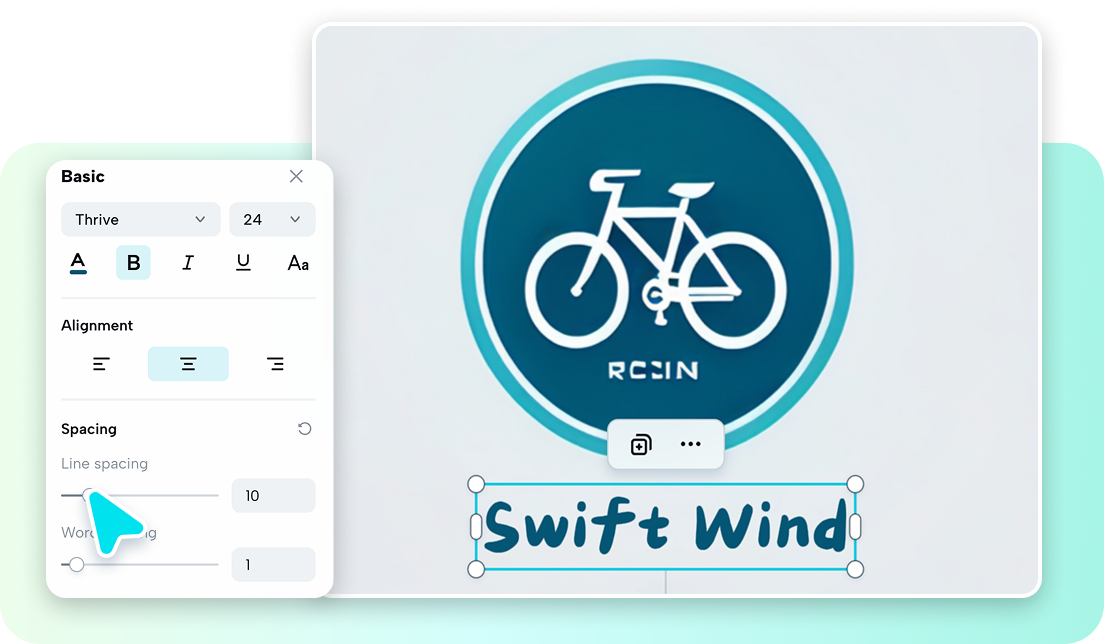
Task: Click the bottom-right handle of text box
Action: coord(855,569)
